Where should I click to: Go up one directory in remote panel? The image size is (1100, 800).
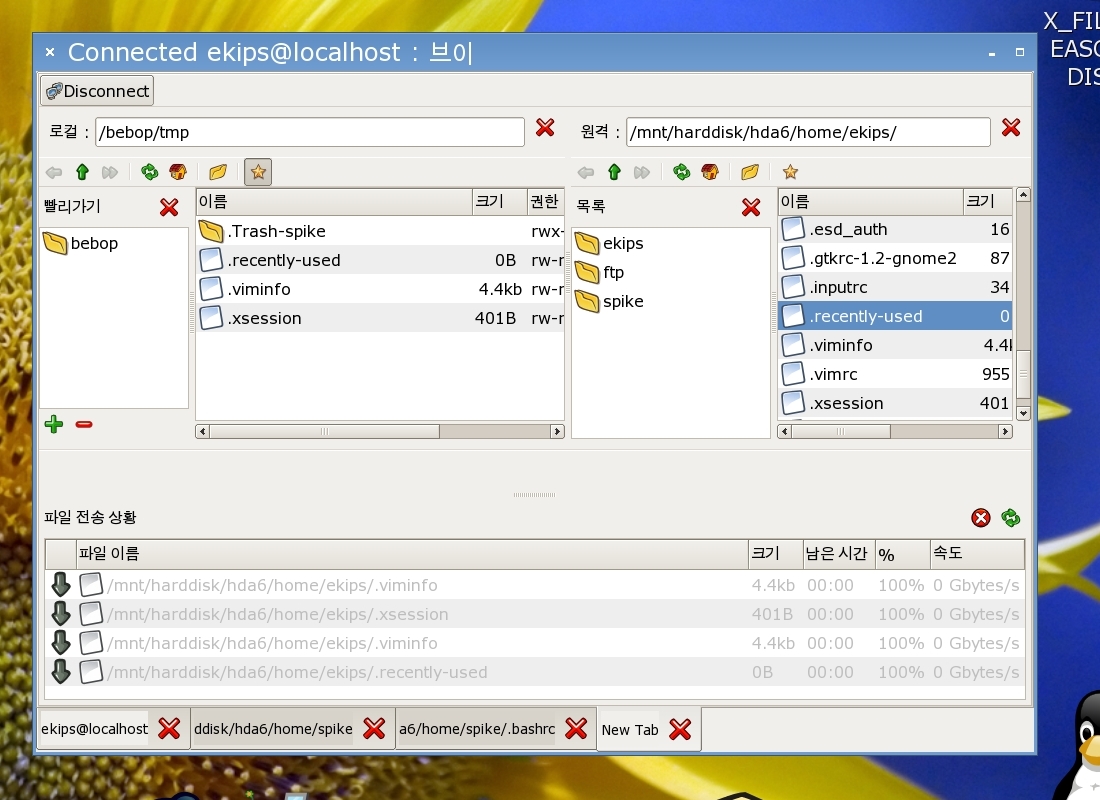coord(614,172)
